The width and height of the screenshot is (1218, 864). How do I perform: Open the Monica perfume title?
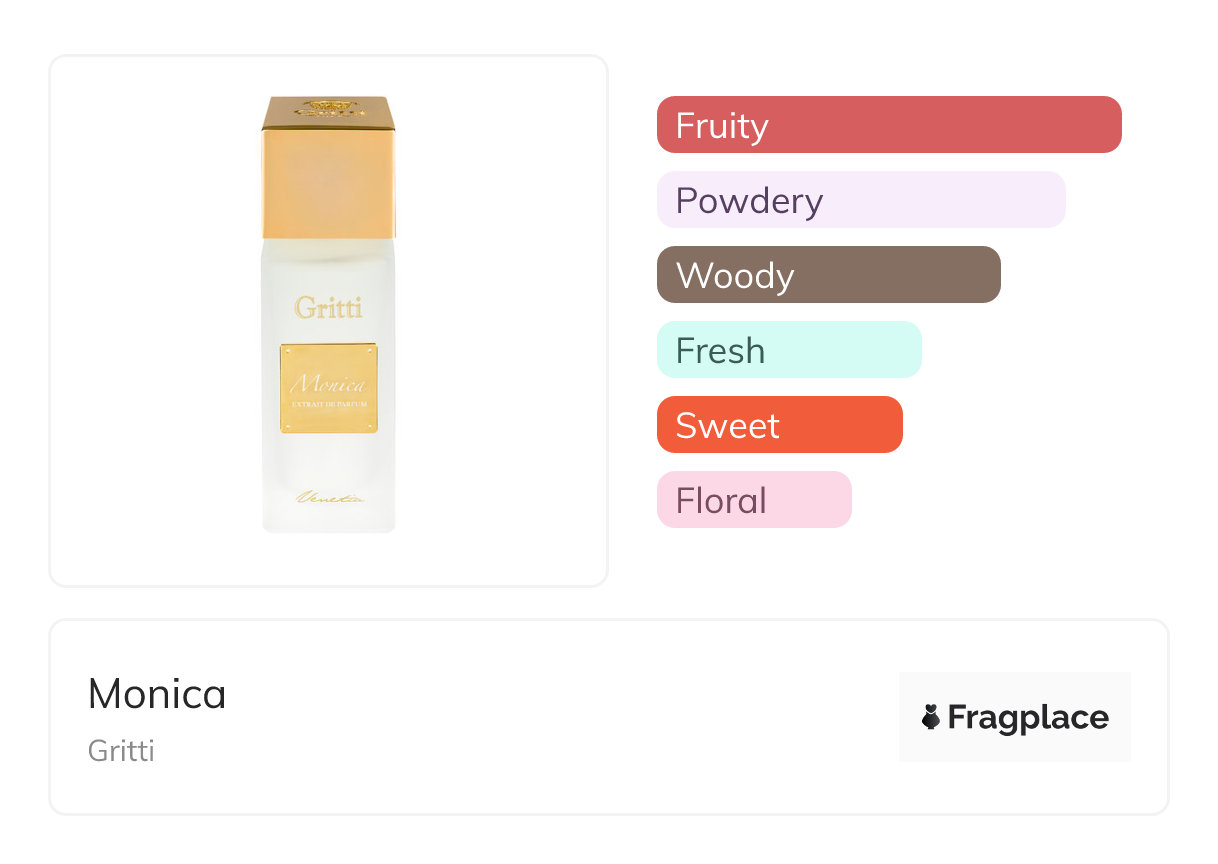pos(157,694)
